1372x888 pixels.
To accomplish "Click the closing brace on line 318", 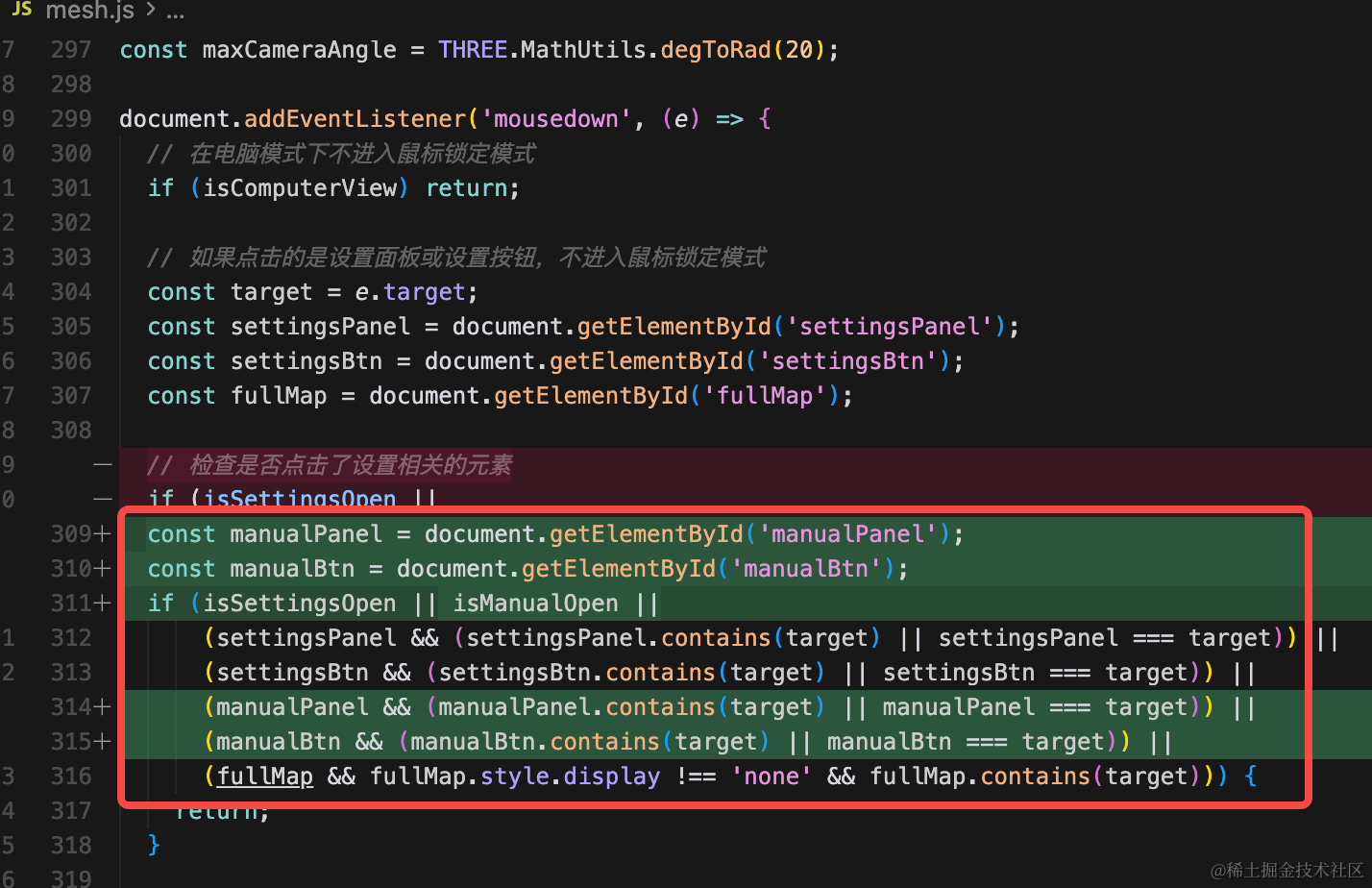I will click(x=154, y=846).
